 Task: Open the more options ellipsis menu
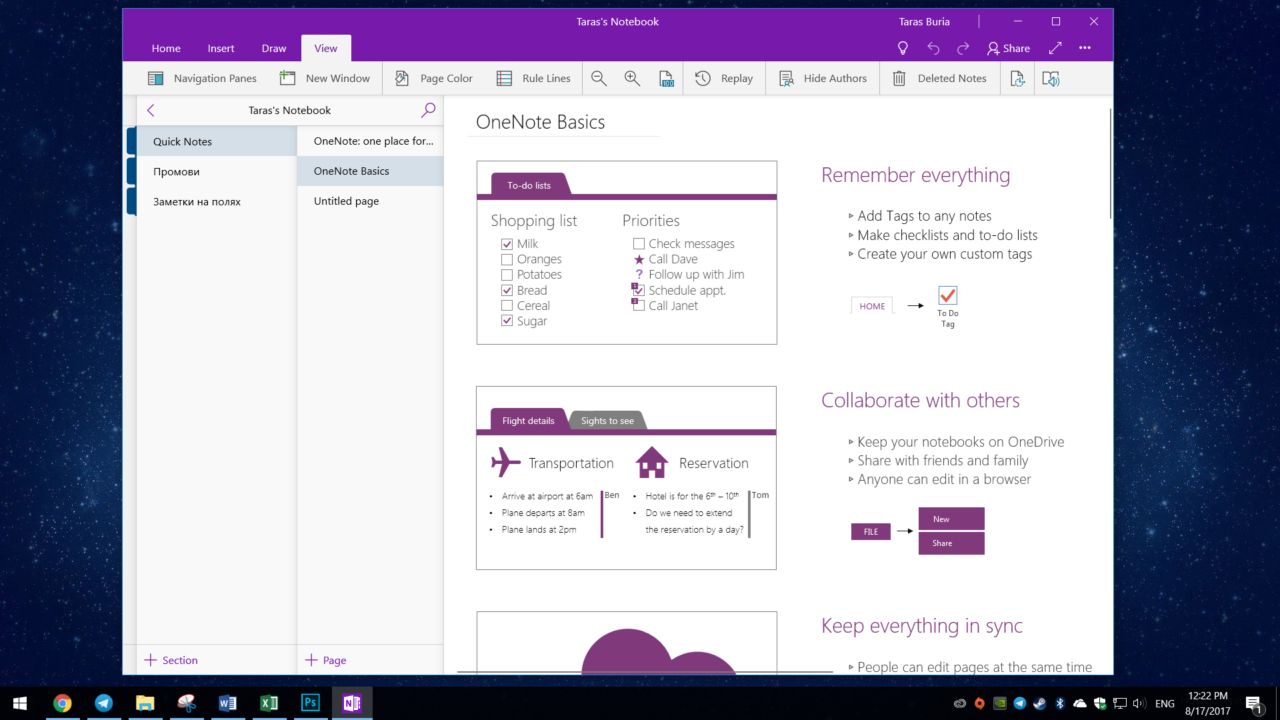pyautogui.click(x=1085, y=48)
